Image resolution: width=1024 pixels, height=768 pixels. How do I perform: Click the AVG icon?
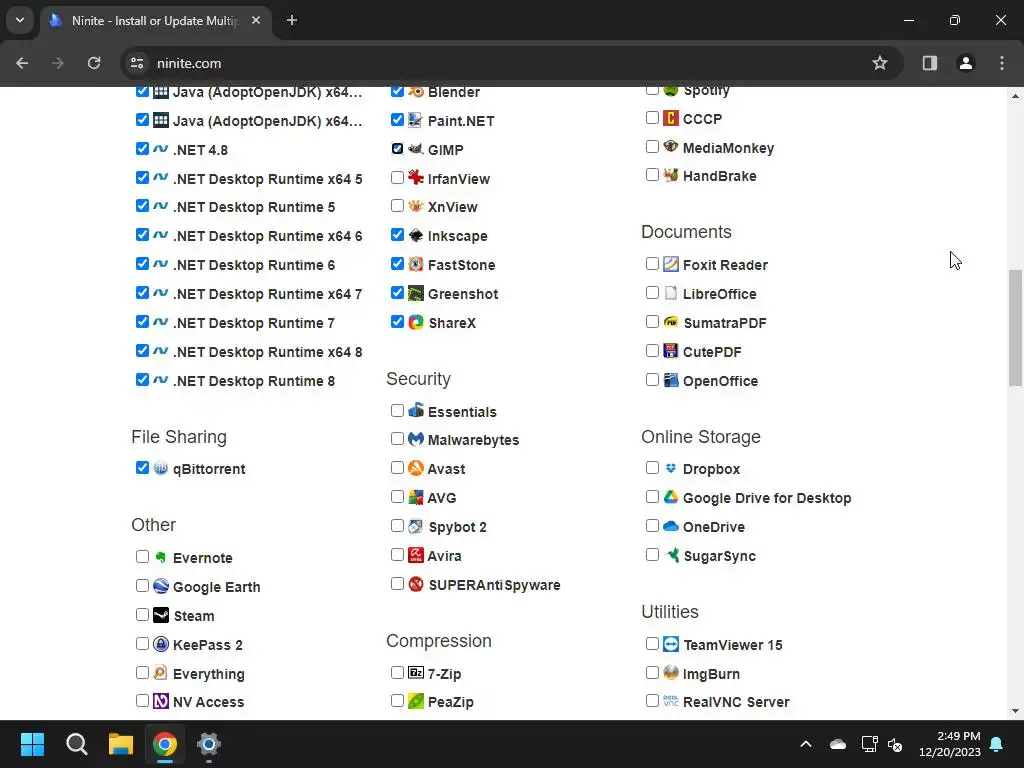click(415, 497)
